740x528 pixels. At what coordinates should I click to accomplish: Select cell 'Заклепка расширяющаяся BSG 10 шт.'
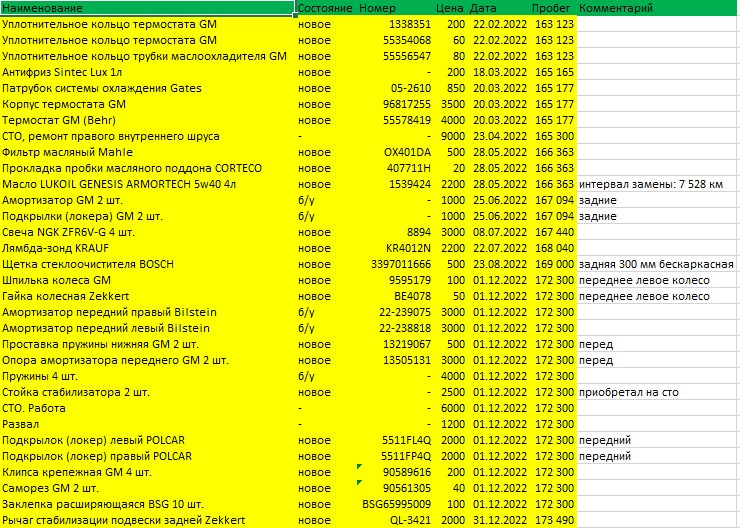pyautogui.click(x=148, y=504)
